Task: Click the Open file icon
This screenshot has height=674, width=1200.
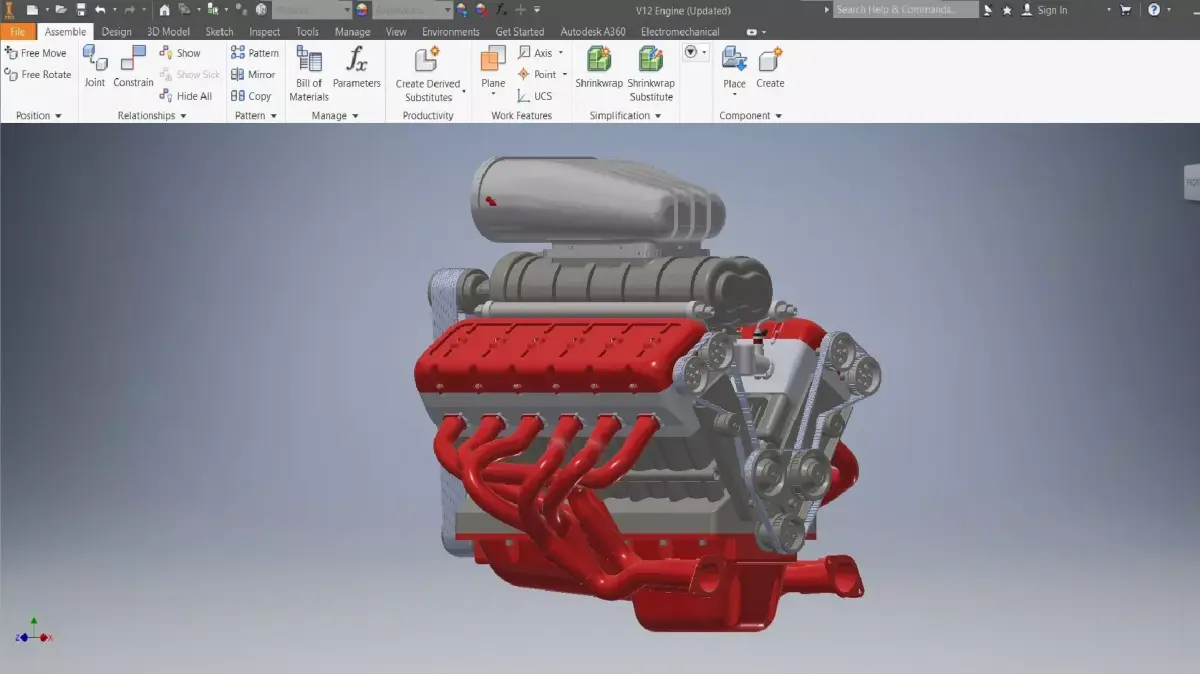Action: 62,10
